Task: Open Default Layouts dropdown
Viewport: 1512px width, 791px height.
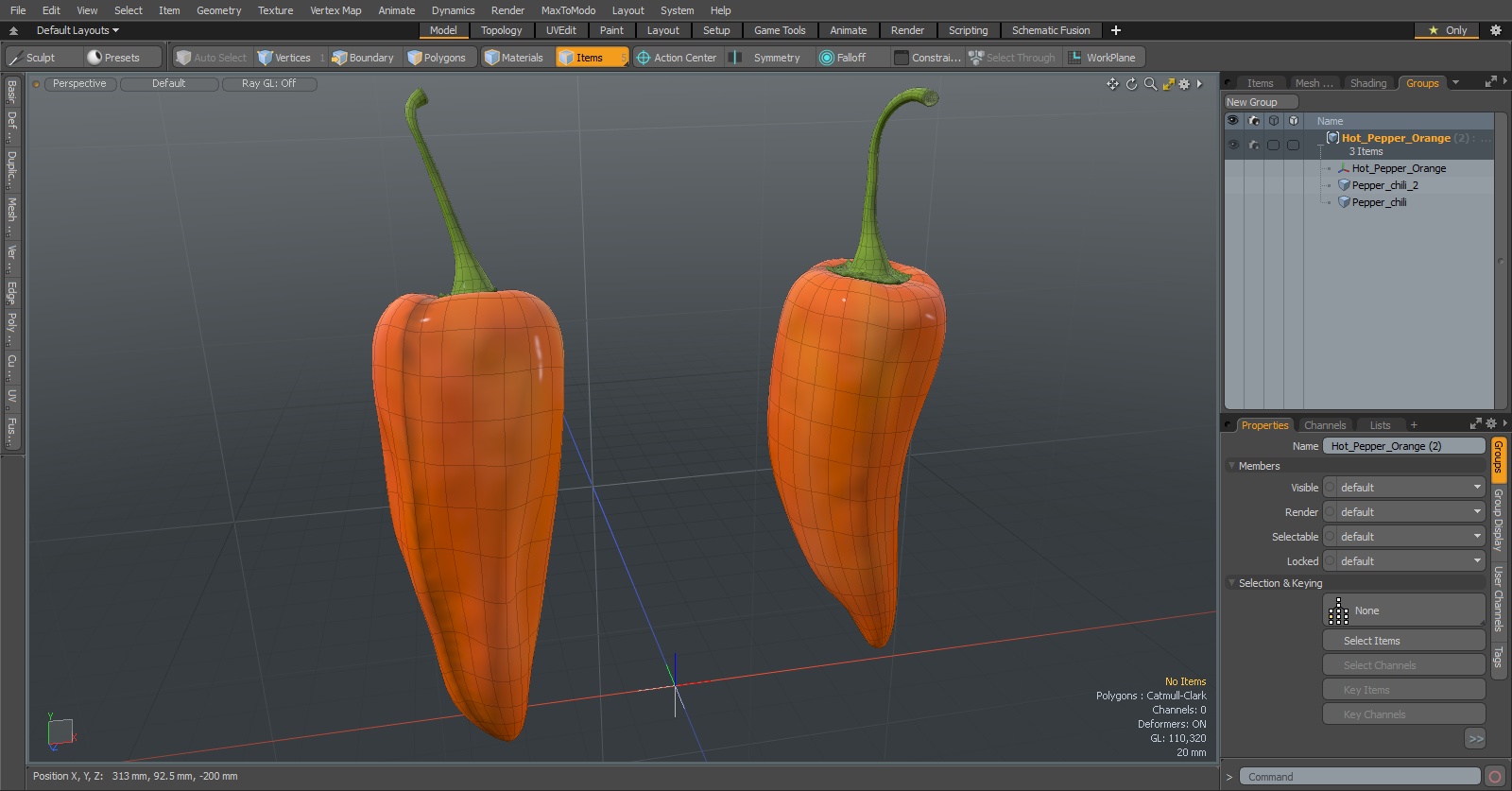Action: point(77,30)
